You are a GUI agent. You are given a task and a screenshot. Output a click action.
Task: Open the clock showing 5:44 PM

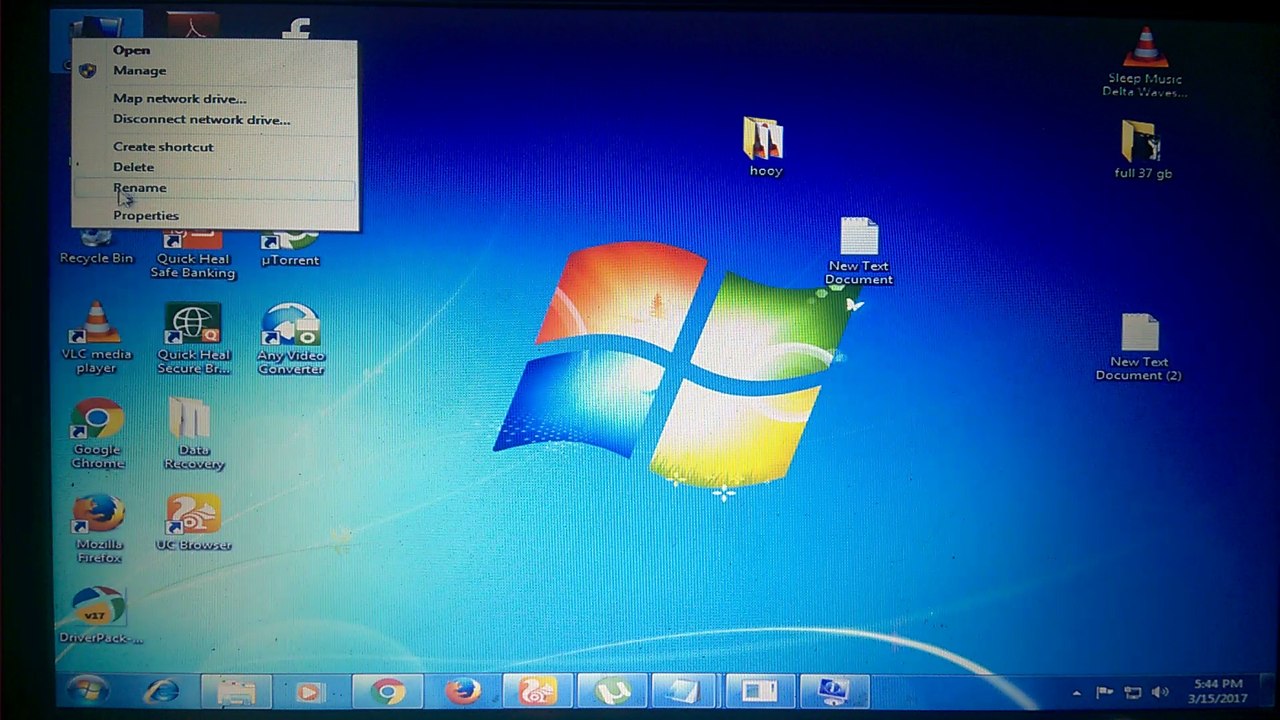[1218, 691]
